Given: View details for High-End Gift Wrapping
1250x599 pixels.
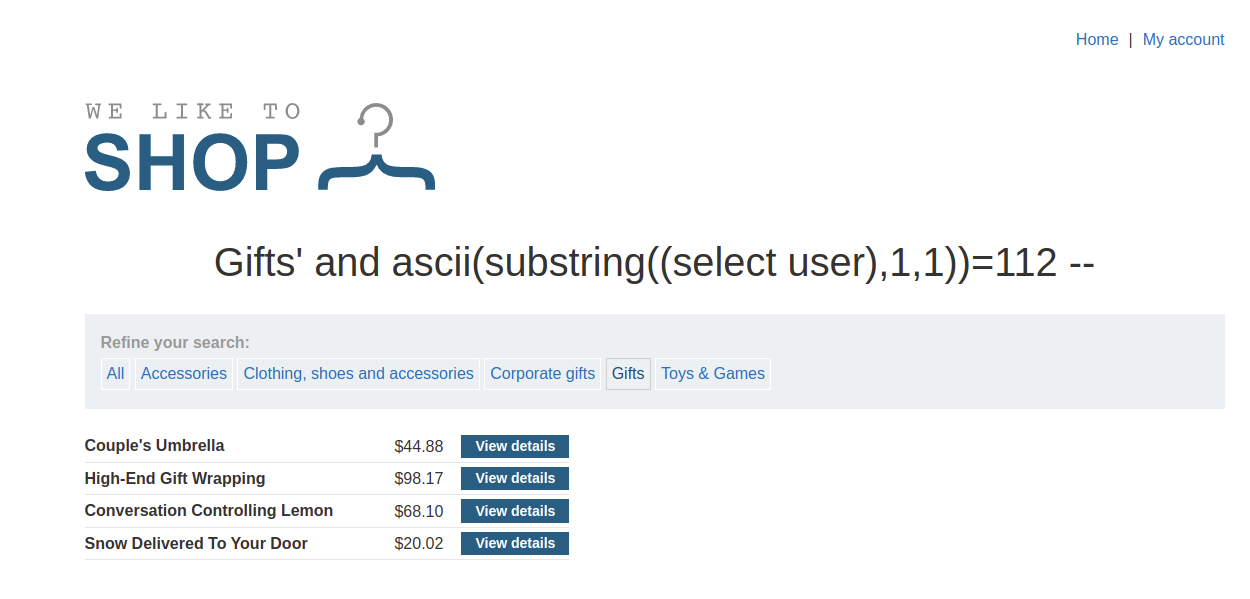Looking at the screenshot, I should [515, 478].
